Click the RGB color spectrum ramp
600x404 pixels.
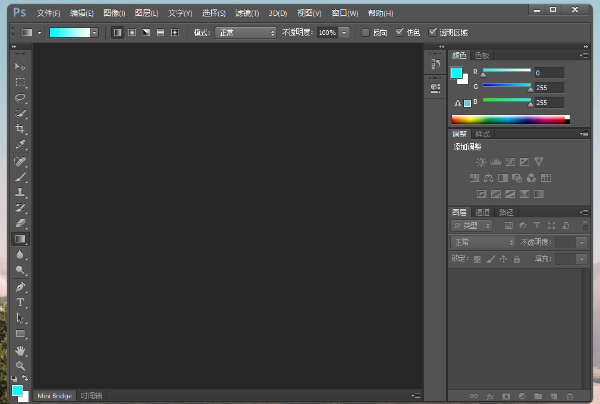510,119
